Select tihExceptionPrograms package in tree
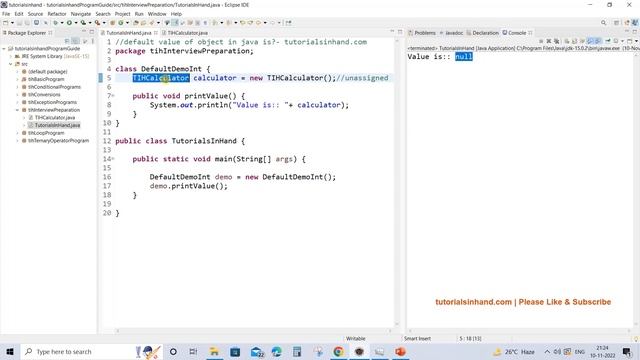 click(x=52, y=102)
